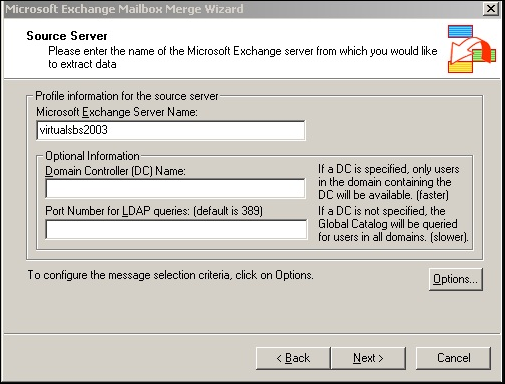Click 'If a DC is specified' note
The height and width of the screenshot is (384, 505).
(389, 182)
